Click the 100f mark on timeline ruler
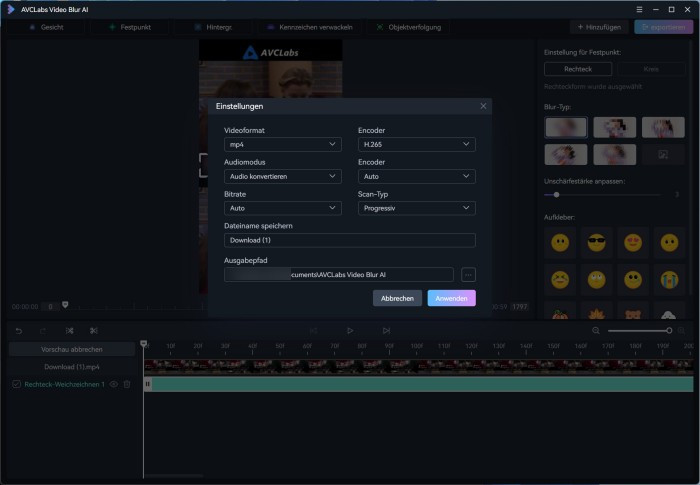 tap(417, 346)
